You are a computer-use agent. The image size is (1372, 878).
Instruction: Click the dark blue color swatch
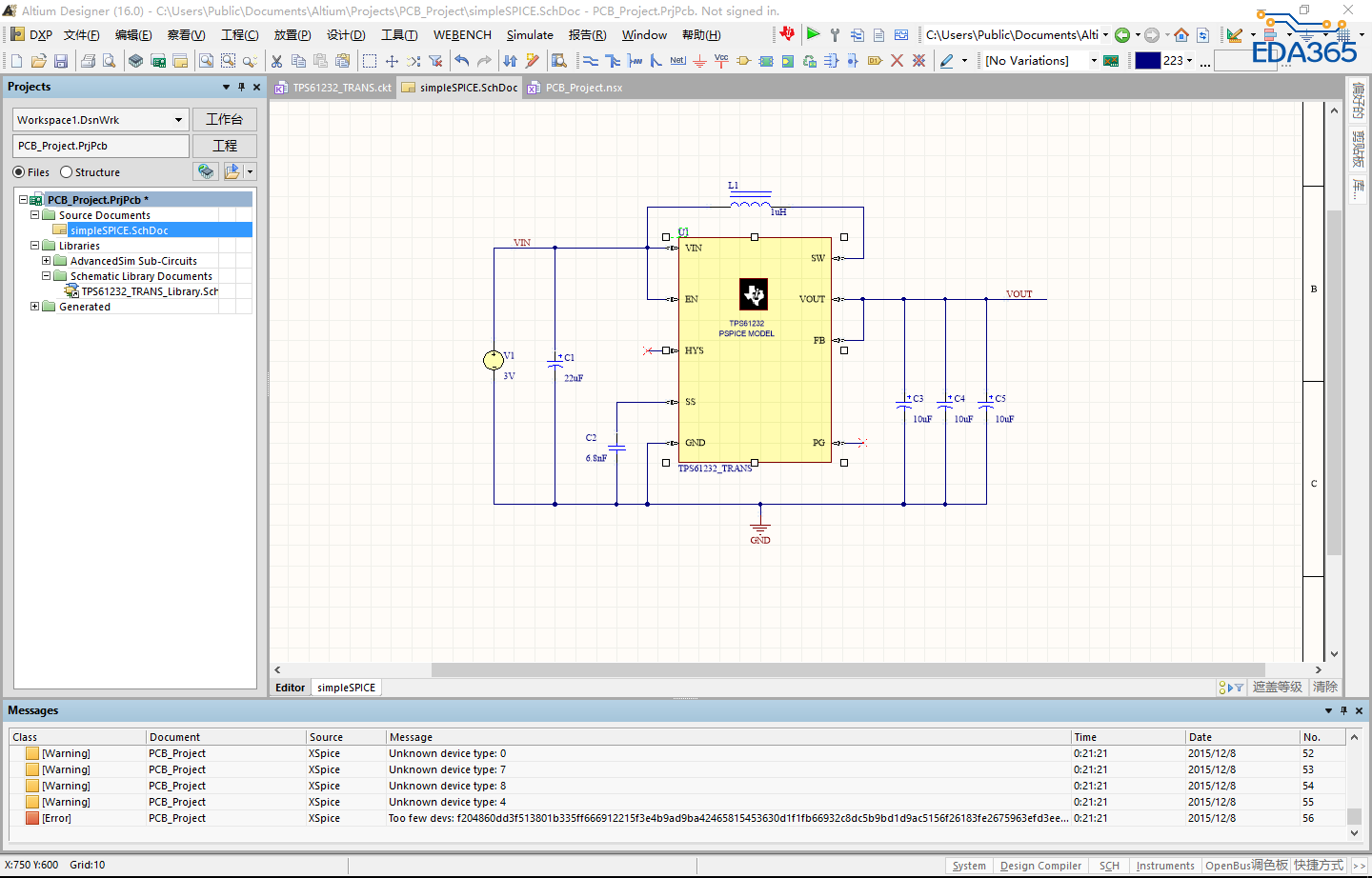pyautogui.click(x=1147, y=61)
